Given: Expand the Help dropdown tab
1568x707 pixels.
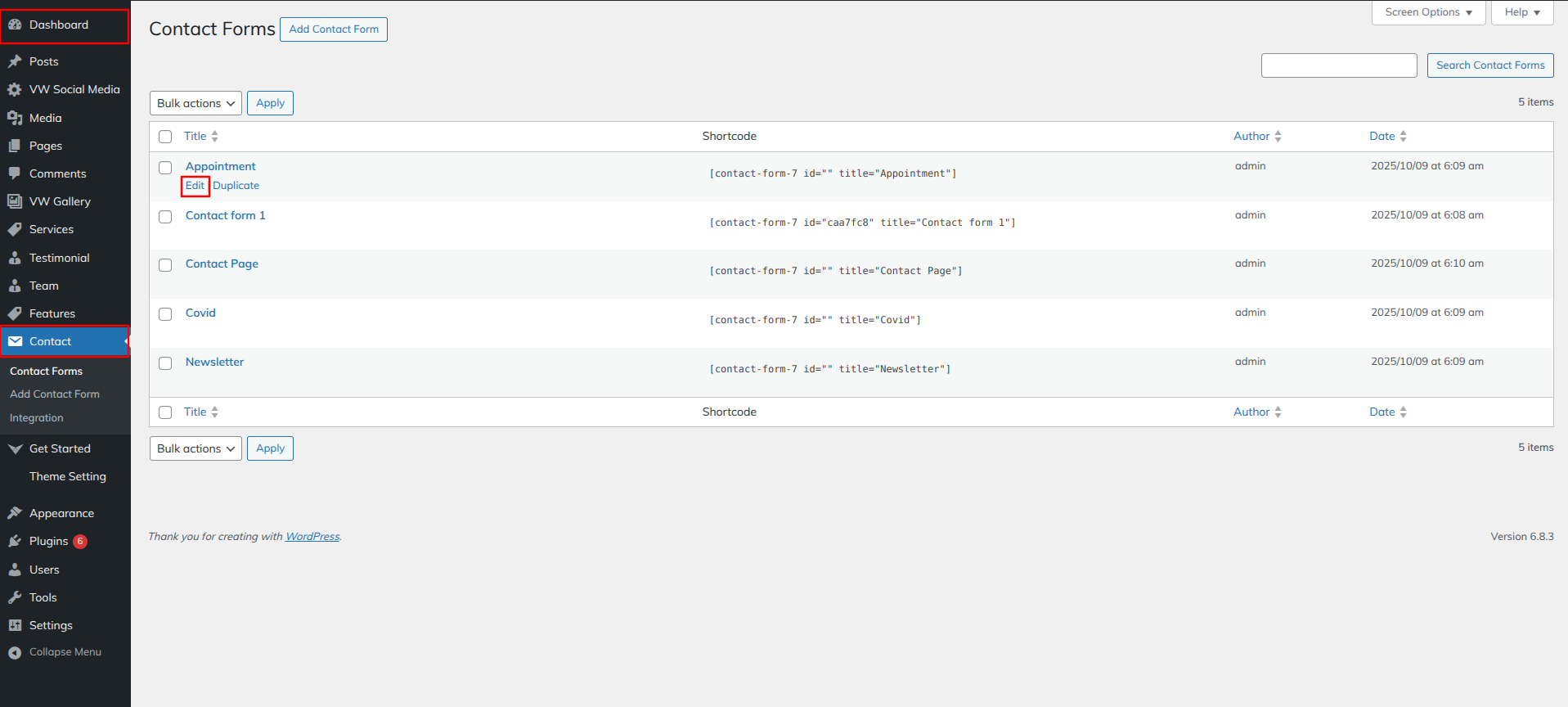Looking at the screenshot, I should click(1521, 12).
